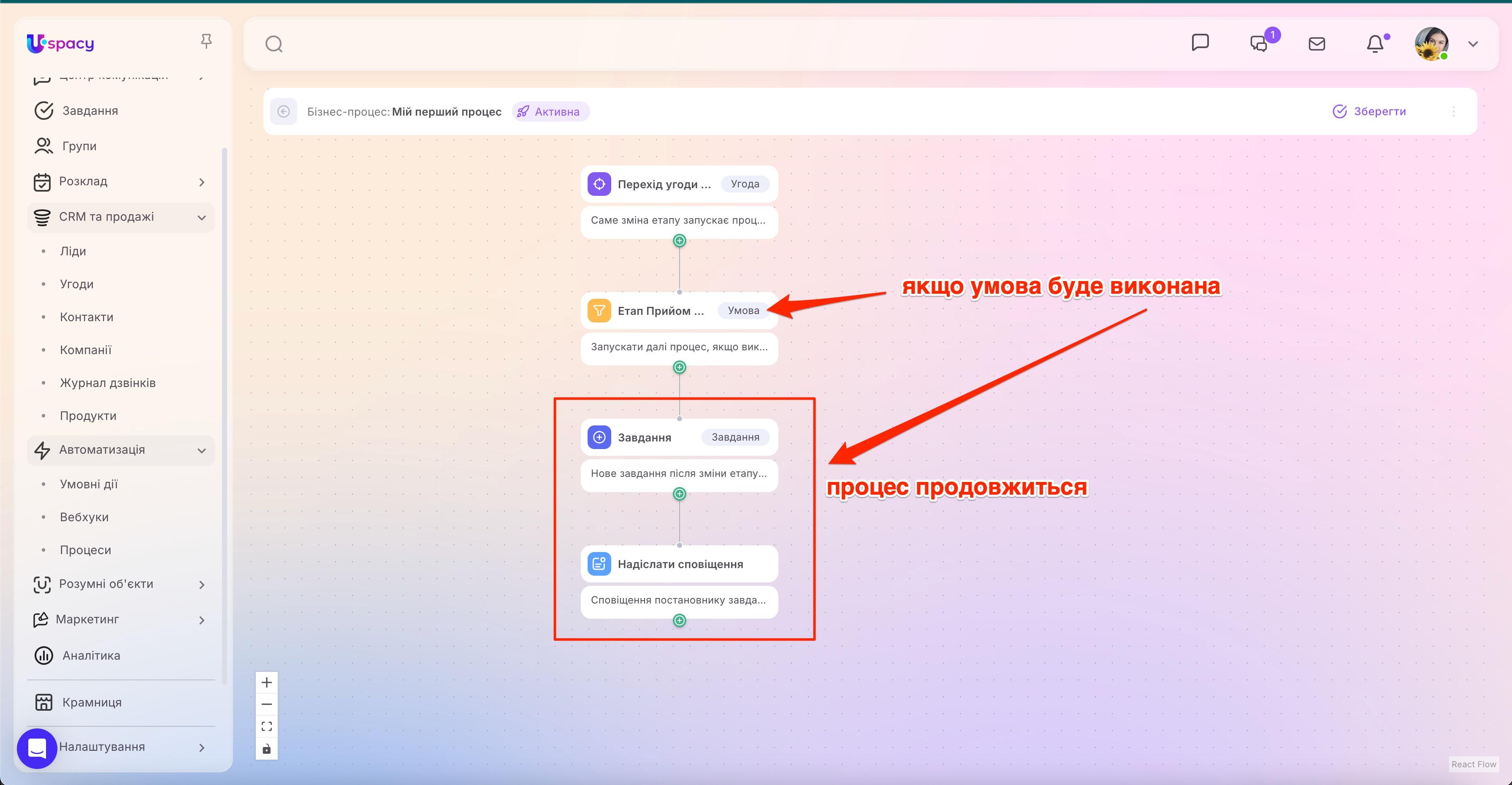Zoom out using the minus icon
Screen dimensions: 1512x785
click(266, 704)
